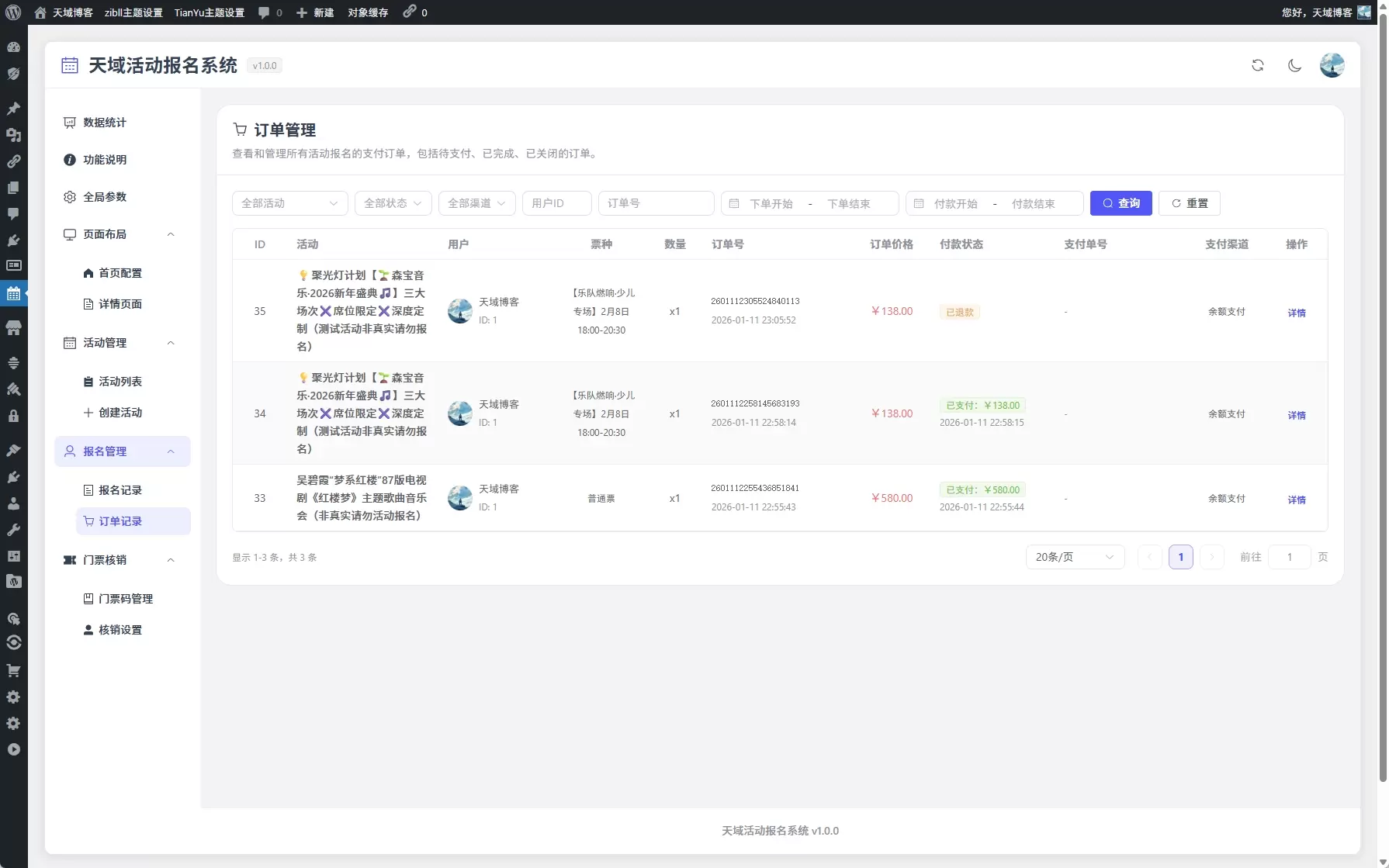
Task: Click the links chain icon in the WP sidebar
Action: [13, 161]
